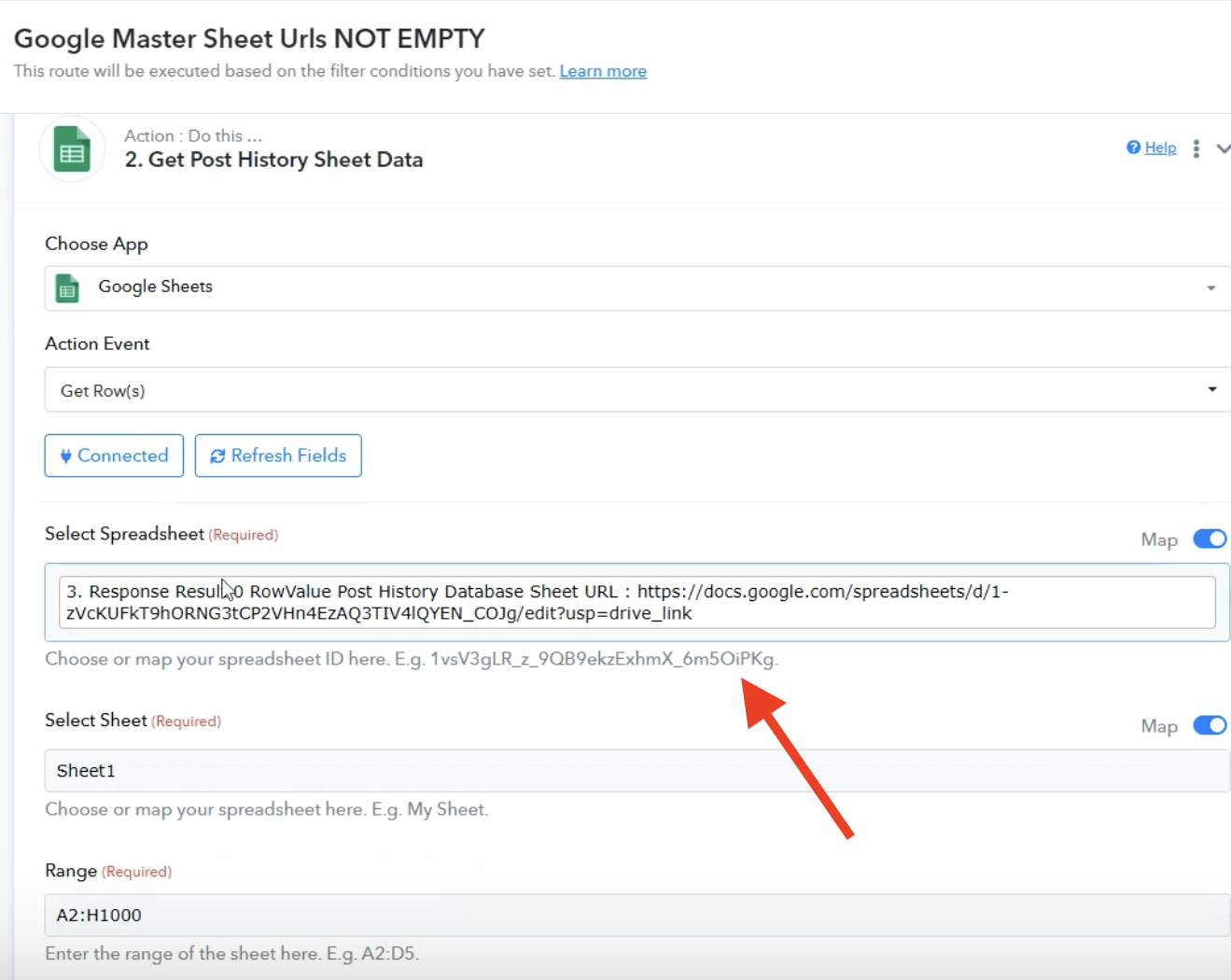Toggle Map switch for Select Spreadsheet
Viewport: 1231px width, 980px height.
pyautogui.click(x=1210, y=539)
